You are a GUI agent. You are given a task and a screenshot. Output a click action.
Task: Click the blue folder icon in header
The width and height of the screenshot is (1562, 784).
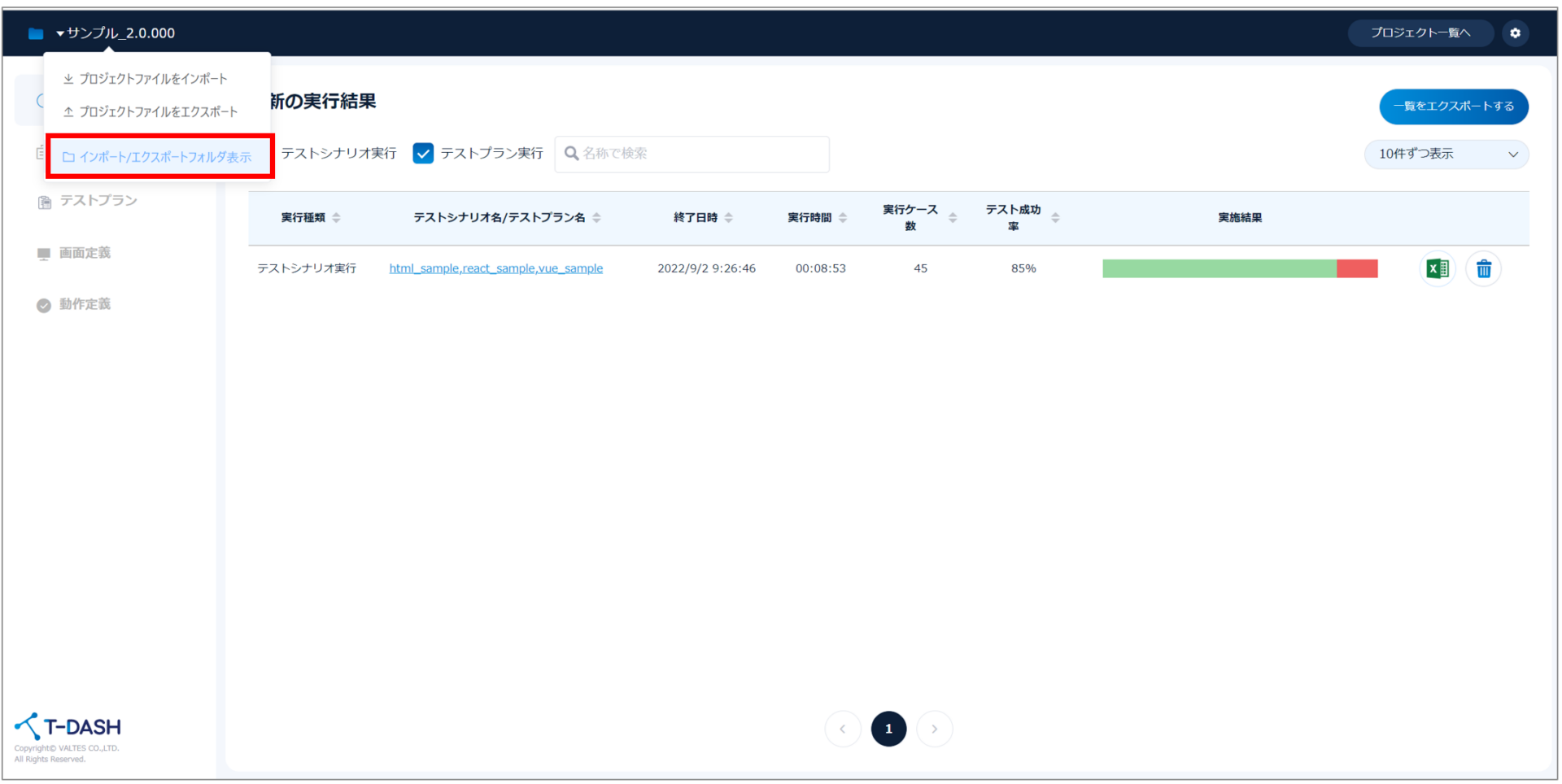point(36,33)
